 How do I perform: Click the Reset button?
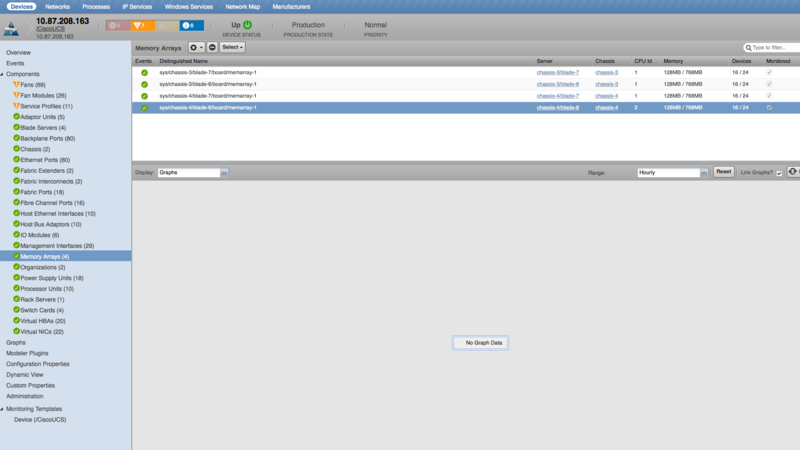[x=723, y=172]
